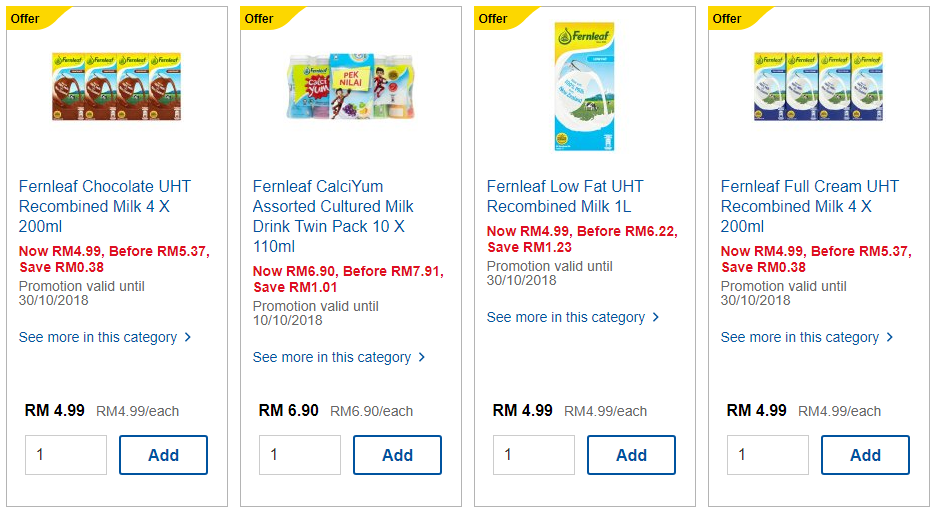Add Fernleaf Full Cream UHT milk to basket
Viewport: 941px width, 513px height.
click(865, 455)
